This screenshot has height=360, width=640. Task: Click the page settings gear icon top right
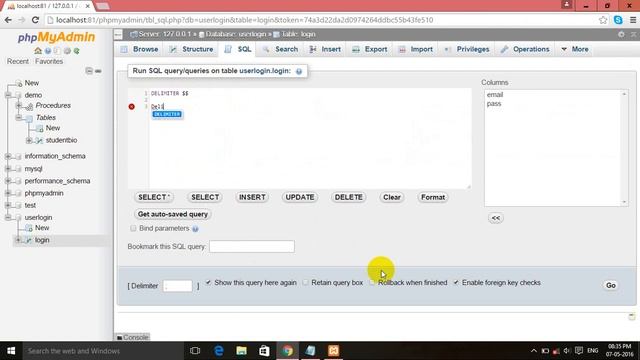coord(621,34)
